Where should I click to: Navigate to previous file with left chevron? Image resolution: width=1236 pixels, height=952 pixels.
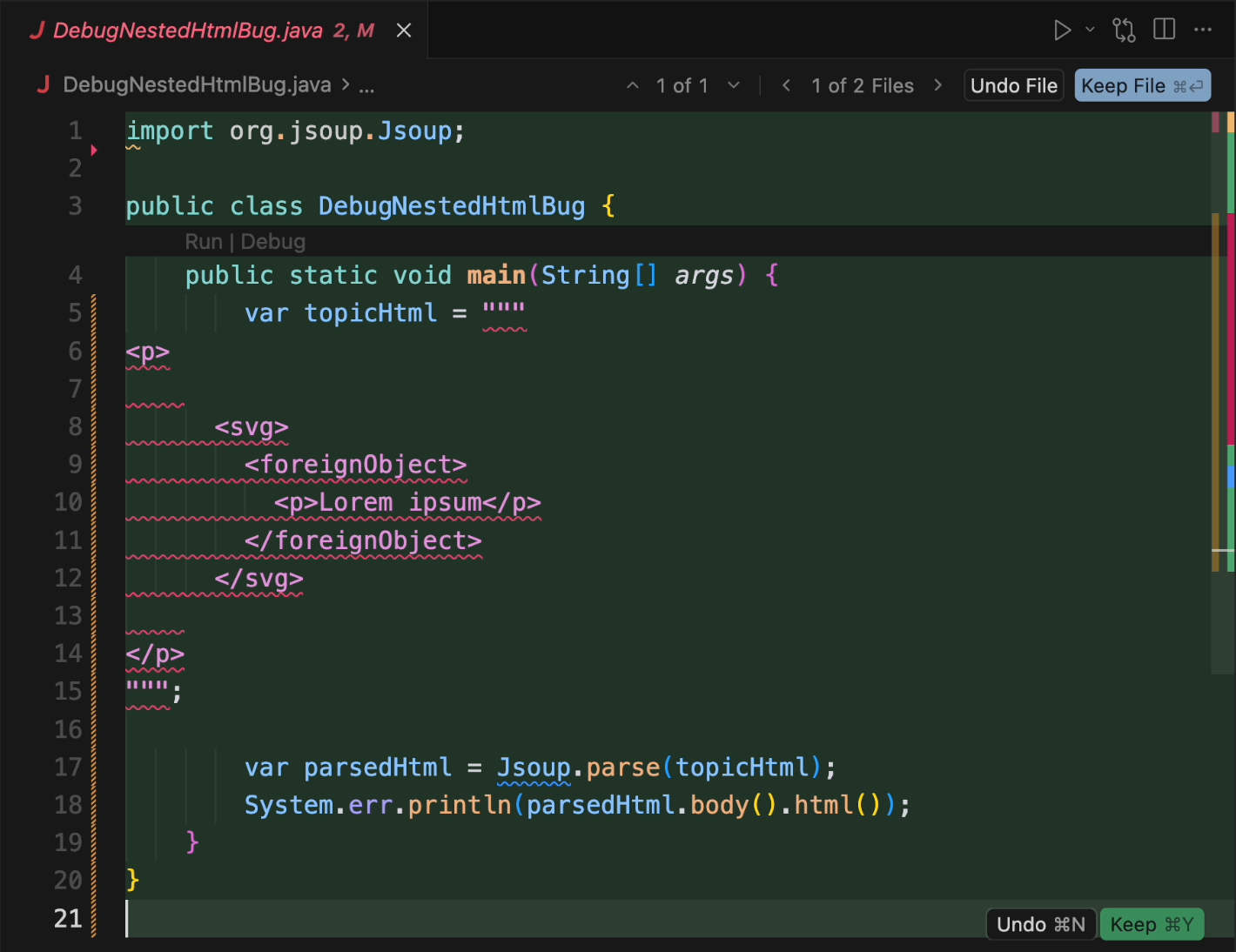coord(786,85)
